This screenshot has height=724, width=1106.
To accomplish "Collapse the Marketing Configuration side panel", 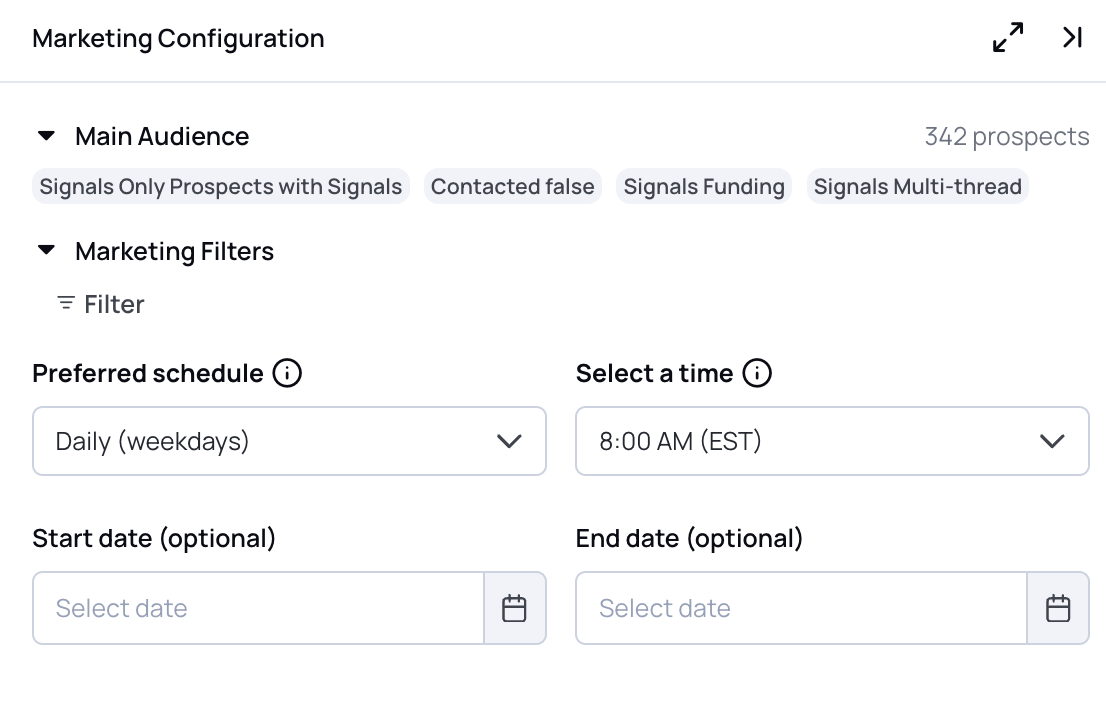I will pos(1072,37).
